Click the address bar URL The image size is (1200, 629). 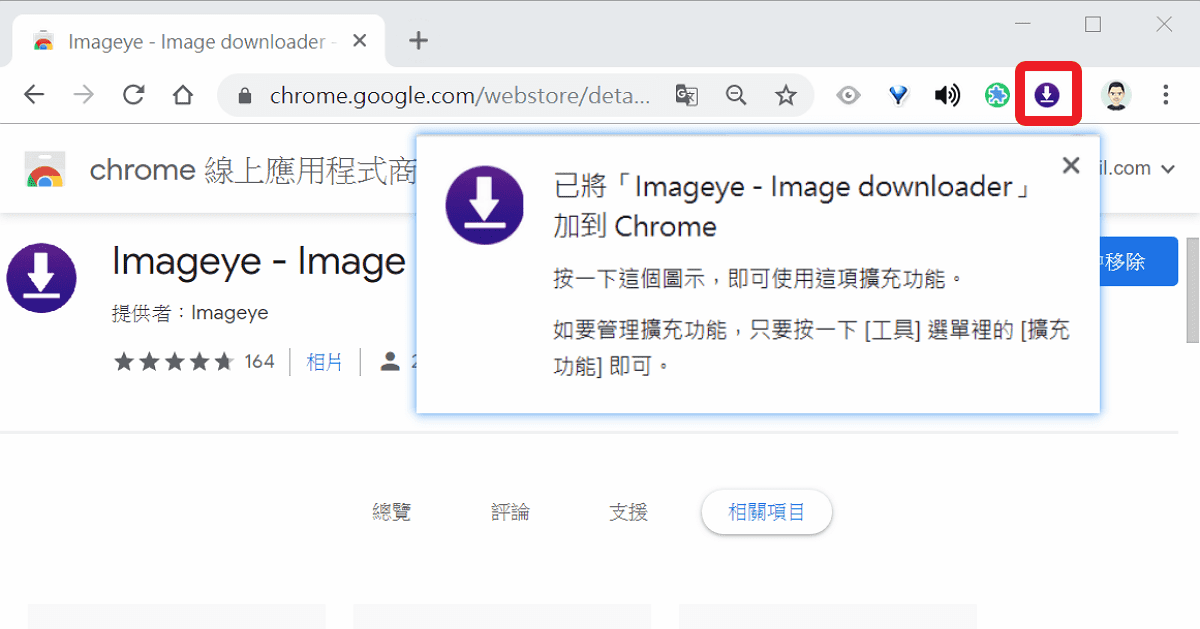(x=460, y=96)
